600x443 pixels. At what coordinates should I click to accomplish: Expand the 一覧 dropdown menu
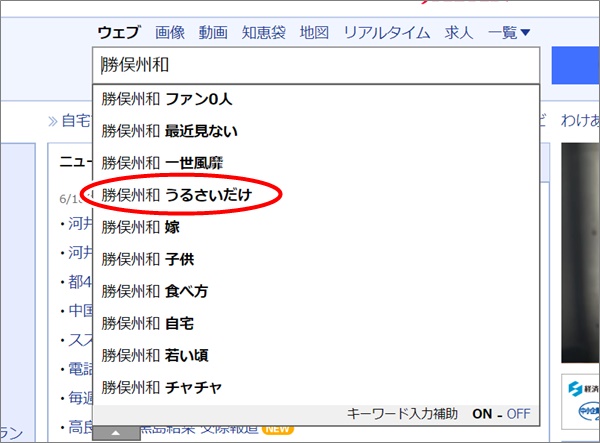(x=509, y=32)
